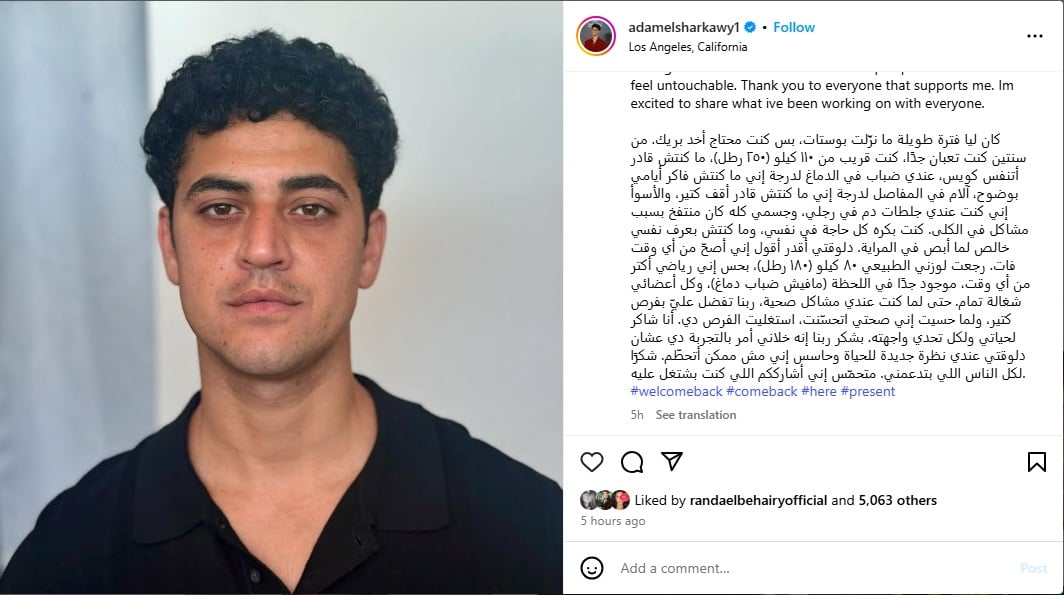Viewport: 1064px width, 595px height.
Task: View randaelbehairyofficial's profile from likes
Action: click(x=758, y=501)
